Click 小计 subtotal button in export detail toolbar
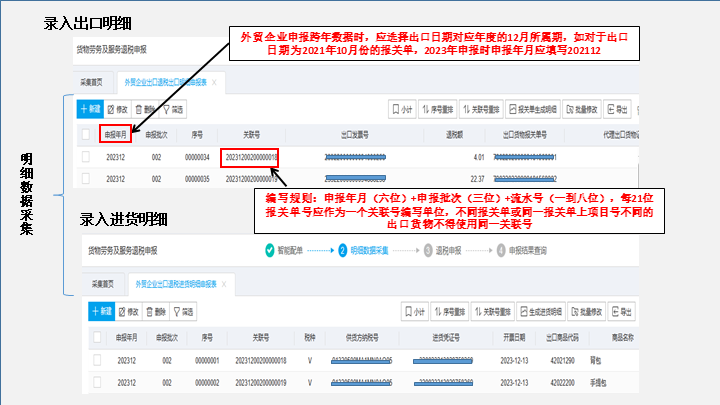The width and height of the screenshot is (720, 405). pyautogui.click(x=402, y=109)
